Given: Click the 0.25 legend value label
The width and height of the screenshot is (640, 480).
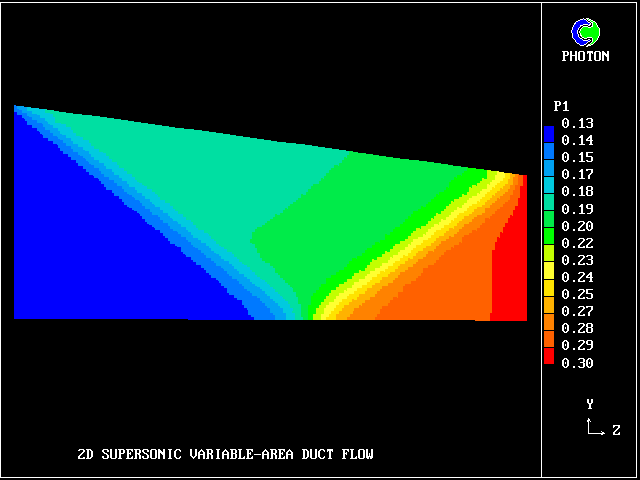Looking at the screenshot, I should click(577, 295).
